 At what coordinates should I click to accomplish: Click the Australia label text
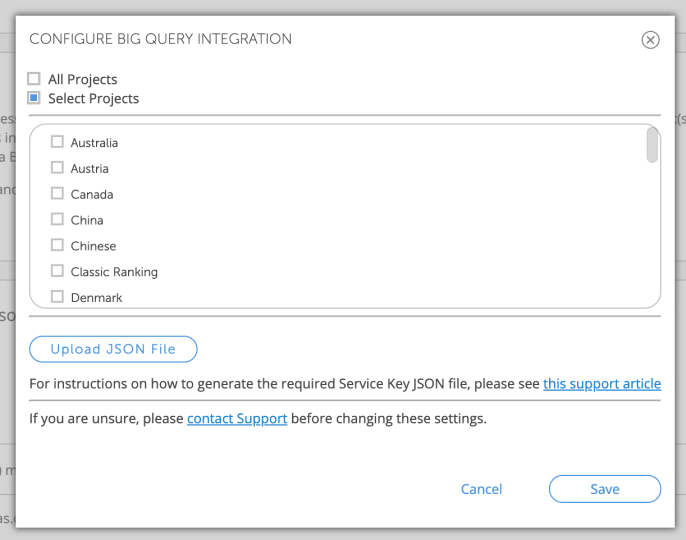coord(94,143)
